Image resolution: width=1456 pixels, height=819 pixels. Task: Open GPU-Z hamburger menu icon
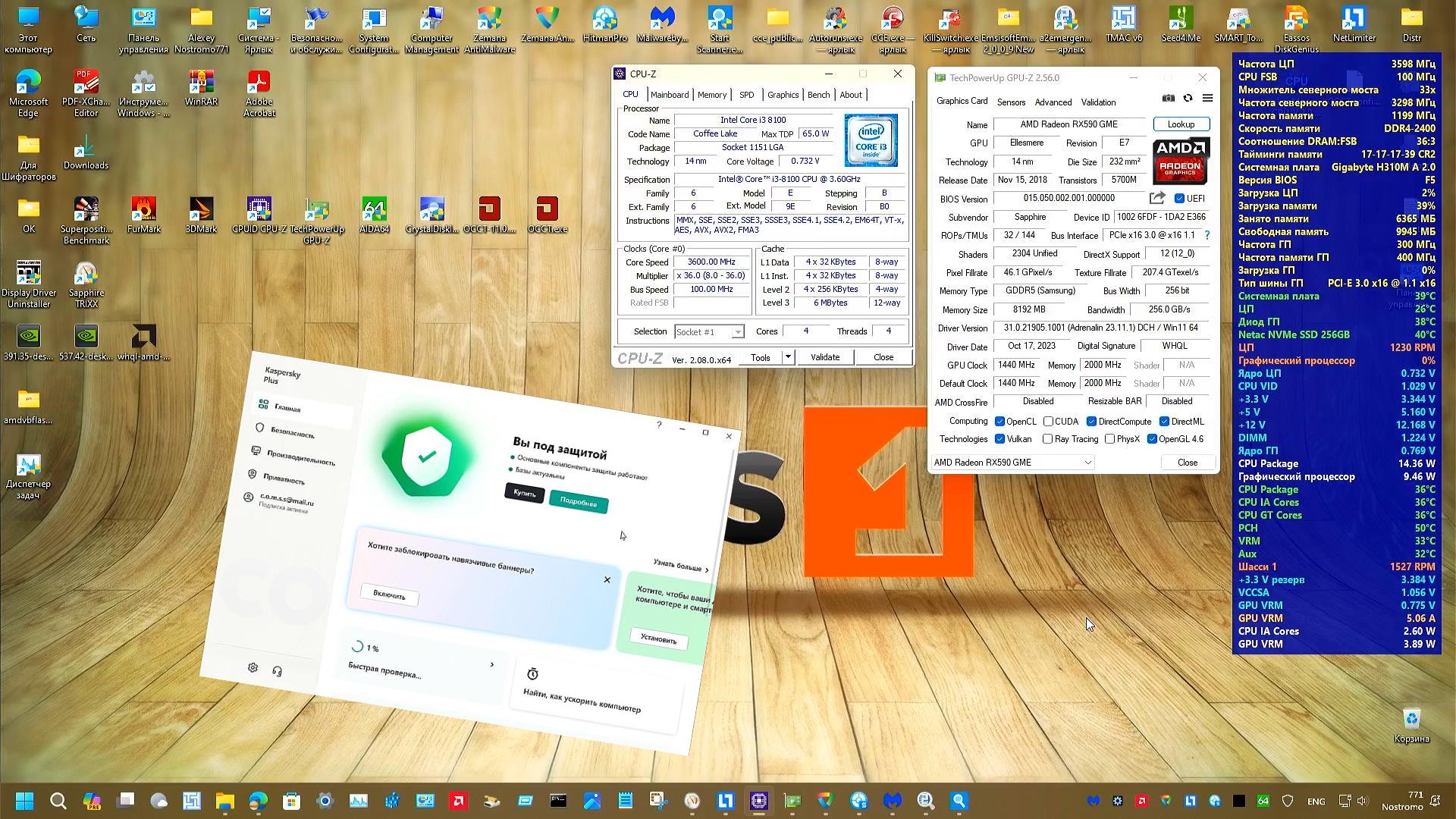click(x=1207, y=98)
